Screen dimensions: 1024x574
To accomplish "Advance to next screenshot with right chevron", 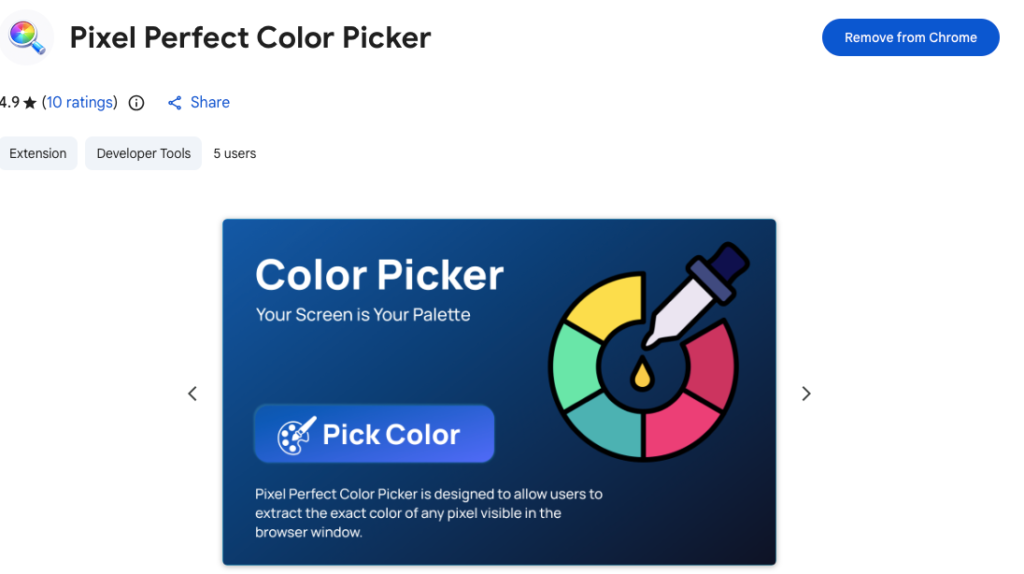I will pos(806,394).
